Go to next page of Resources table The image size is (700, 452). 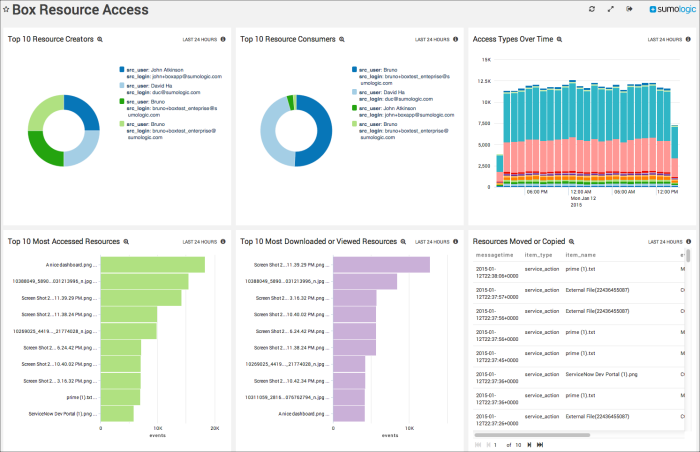click(x=529, y=444)
